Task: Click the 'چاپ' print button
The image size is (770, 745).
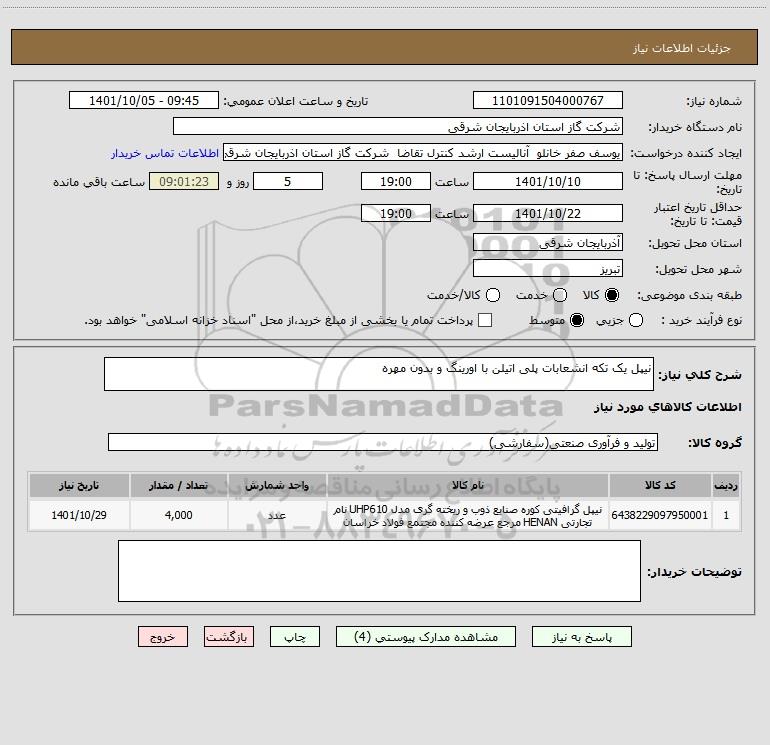Action: (x=295, y=636)
